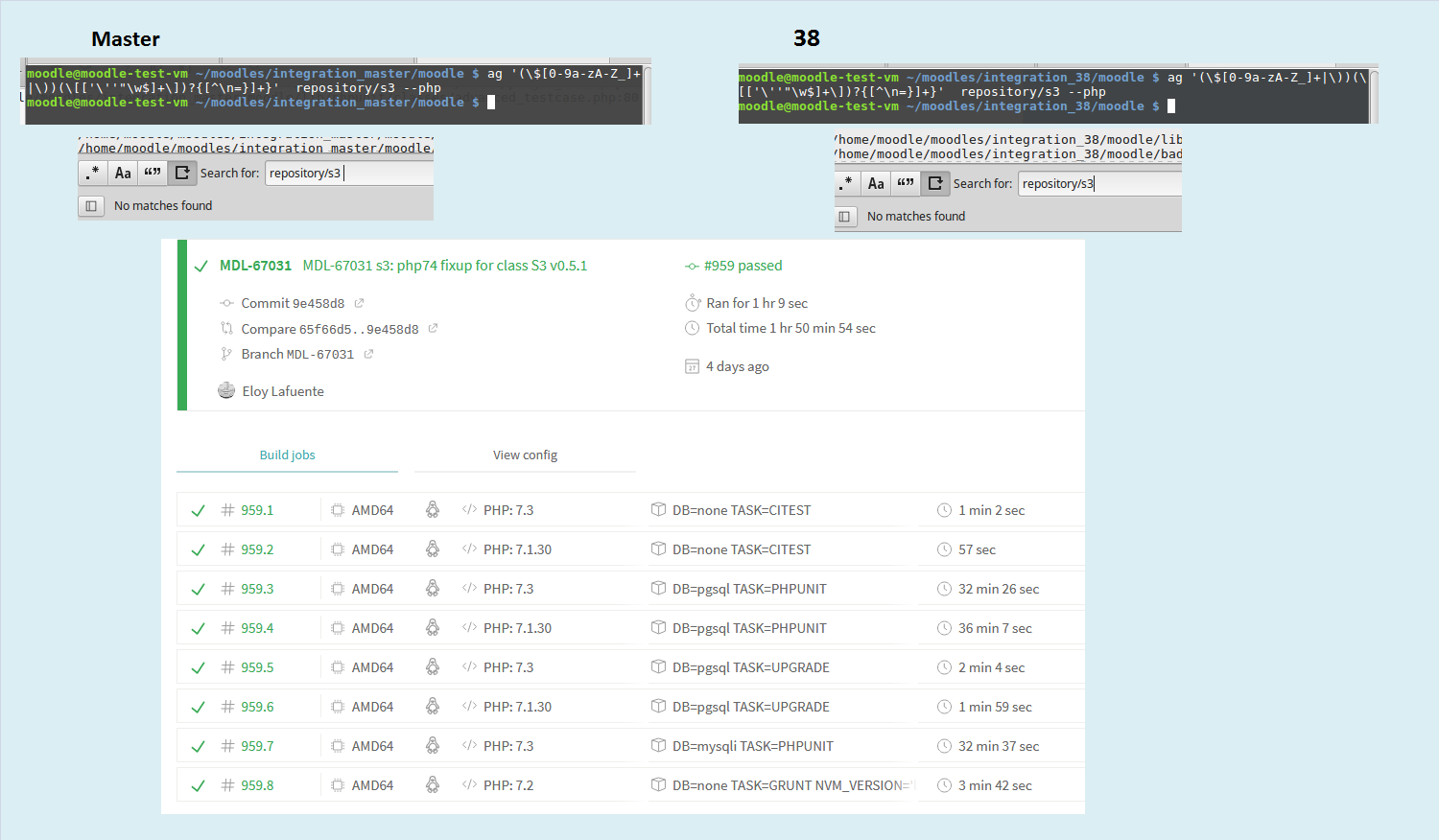Open job 959.6
Image resolution: width=1439 pixels, height=840 pixels.
[x=257, y=707]
